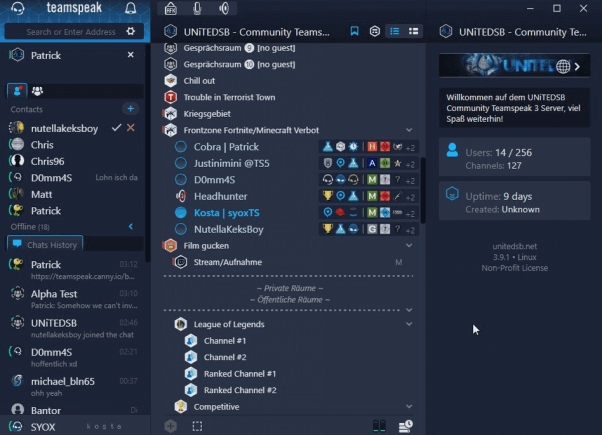
Task: Open the server chat icon next to bookmark
Action: 375,31
